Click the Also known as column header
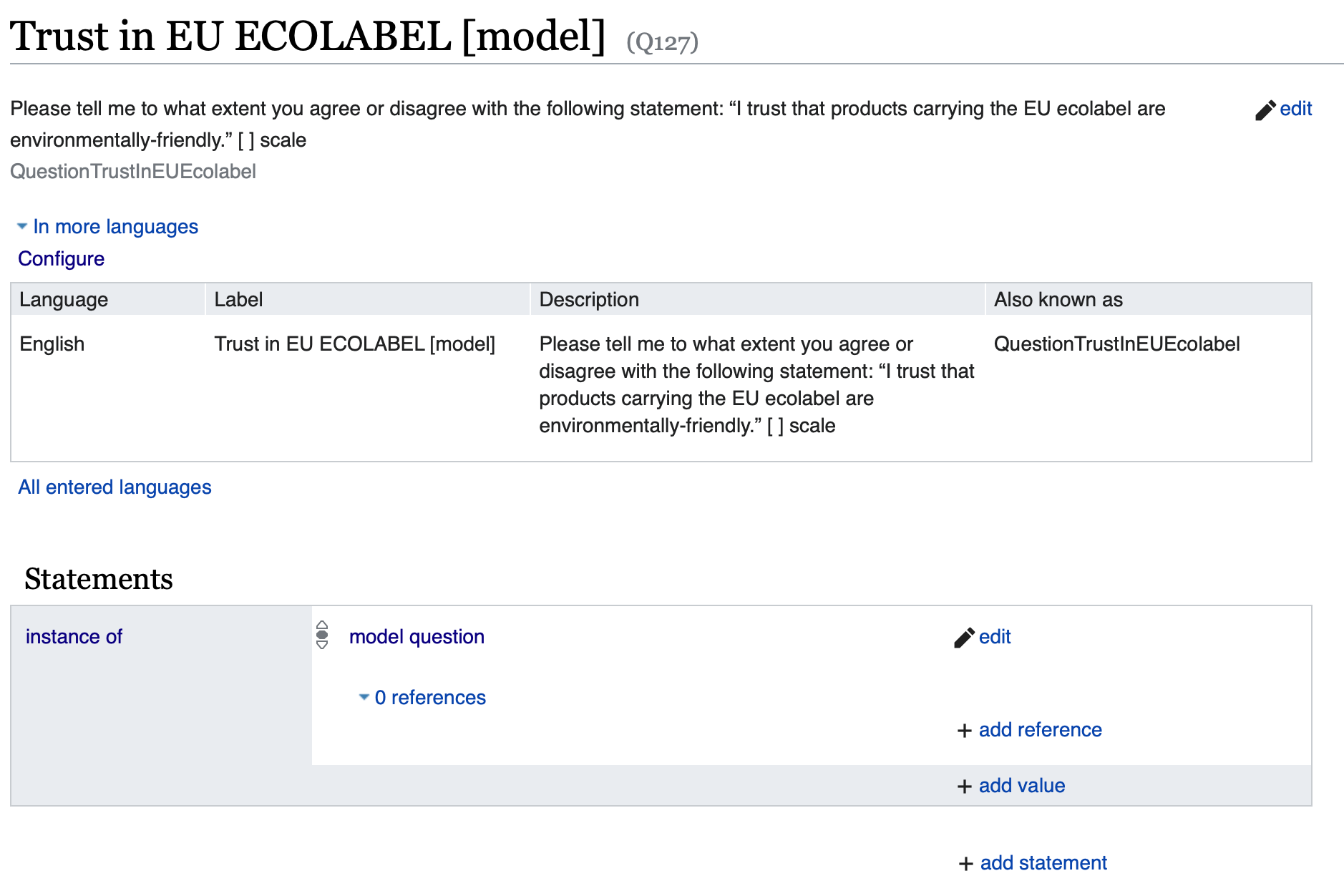The width and height of the screenshot is (1344, 896). [x=1058, y=300]
